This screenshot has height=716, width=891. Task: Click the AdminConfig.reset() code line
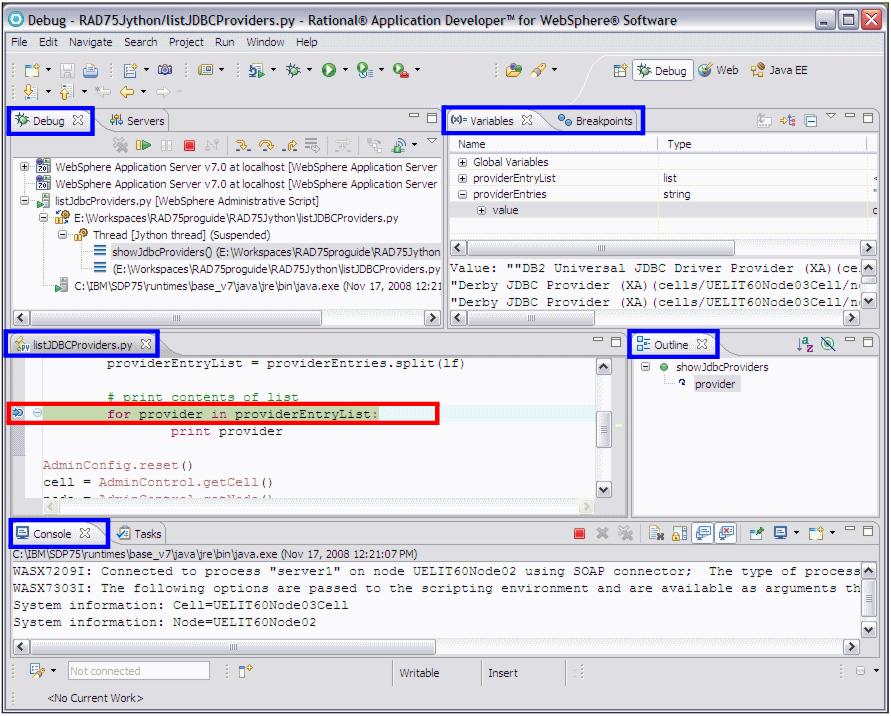pos(118,465)
